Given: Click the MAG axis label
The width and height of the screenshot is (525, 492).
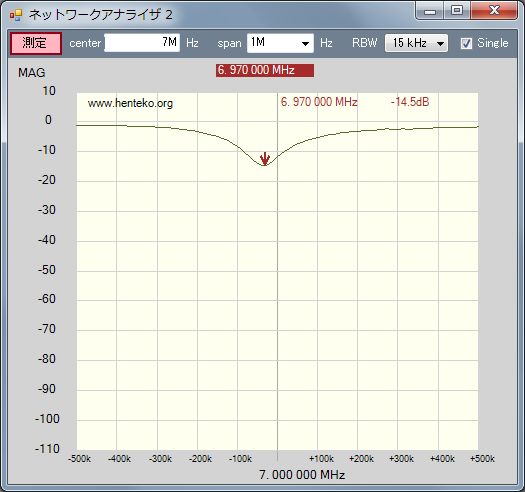Looking at the screenshot, I should tap(31, 73).
